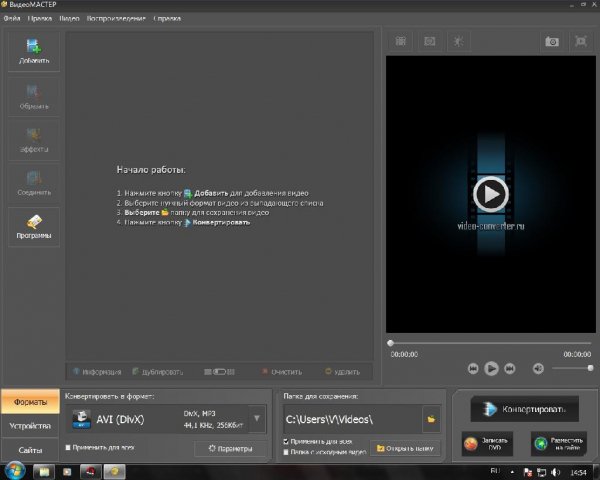The height and width of the screenshot is (480, 600).
Task: Click the elapsed time 00:00:00 on the left
Action: click(404, 354)
